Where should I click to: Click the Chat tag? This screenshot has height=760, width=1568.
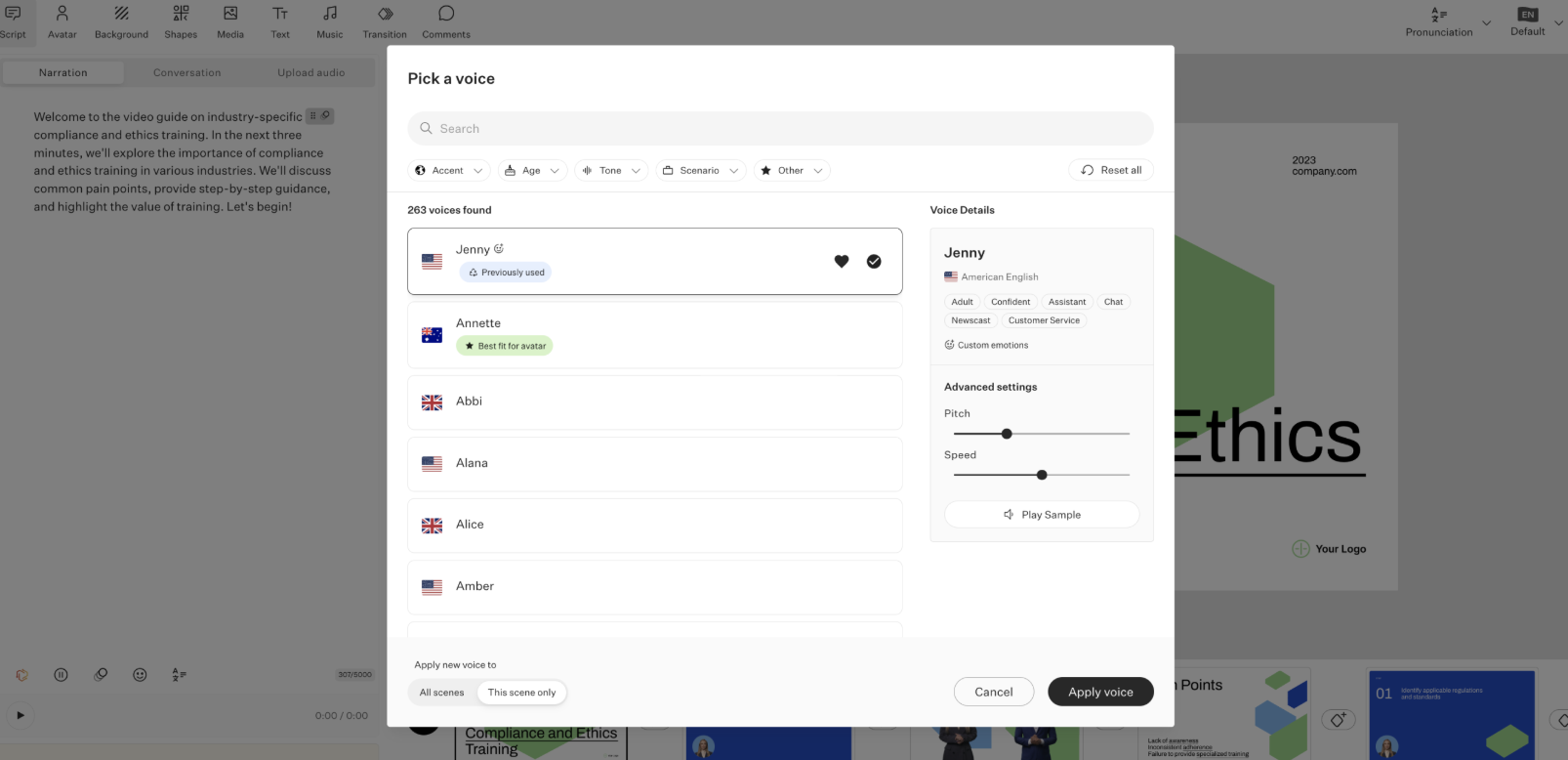[x=1113, y=302]
